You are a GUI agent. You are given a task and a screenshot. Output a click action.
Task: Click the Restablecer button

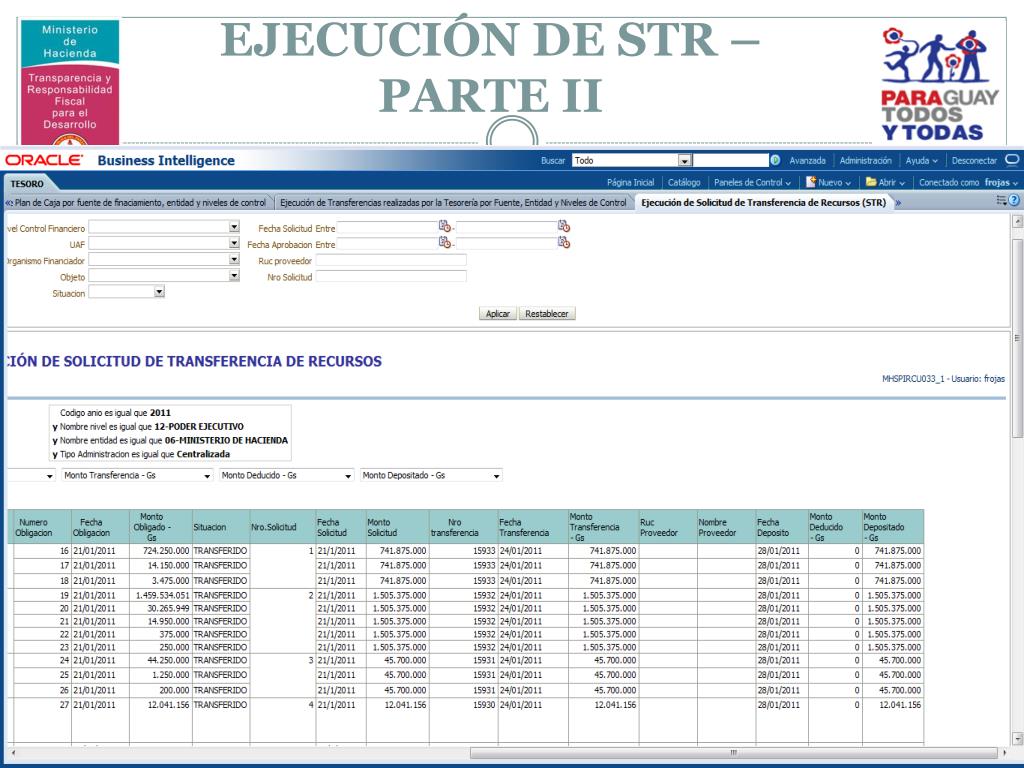[x=547, y=313]
